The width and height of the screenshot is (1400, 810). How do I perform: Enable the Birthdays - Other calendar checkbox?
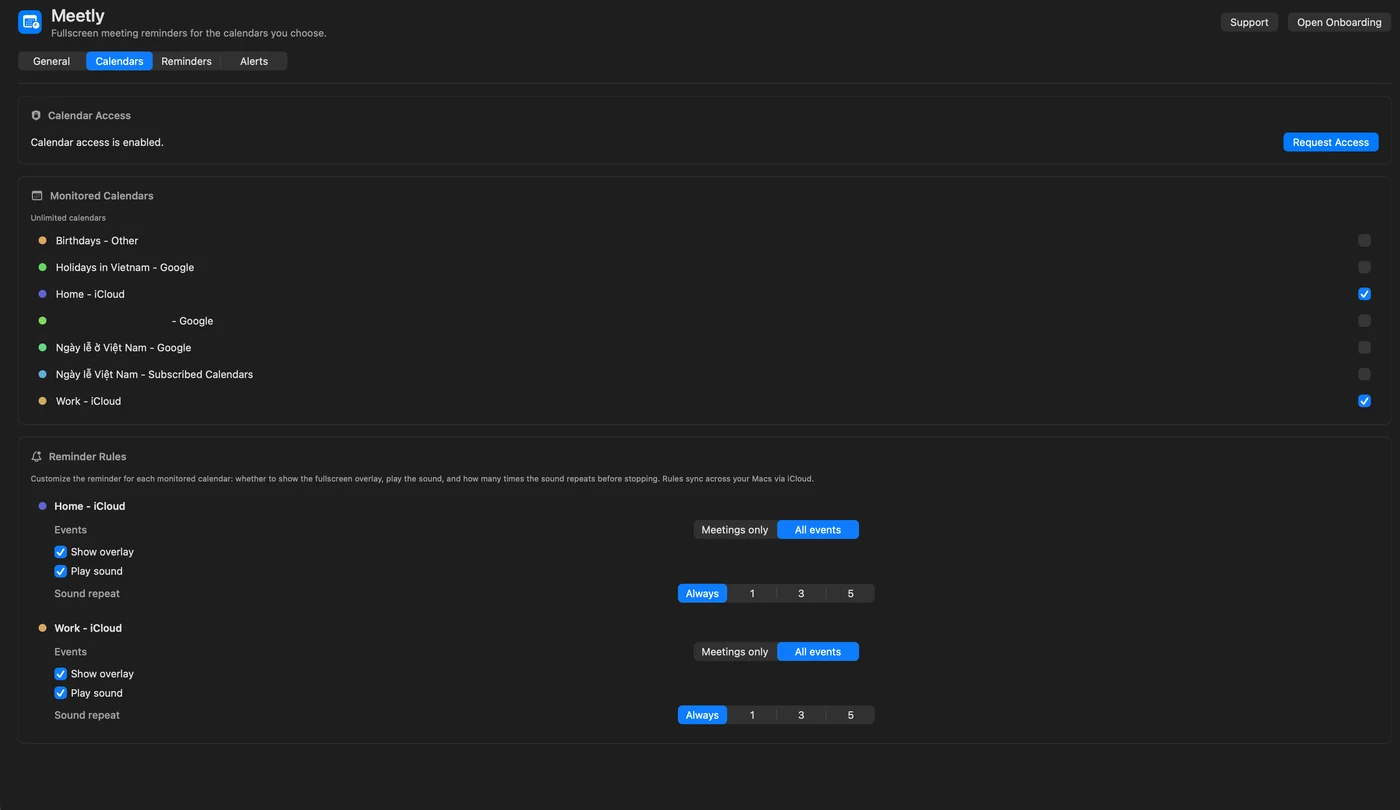coord(1364,241)
